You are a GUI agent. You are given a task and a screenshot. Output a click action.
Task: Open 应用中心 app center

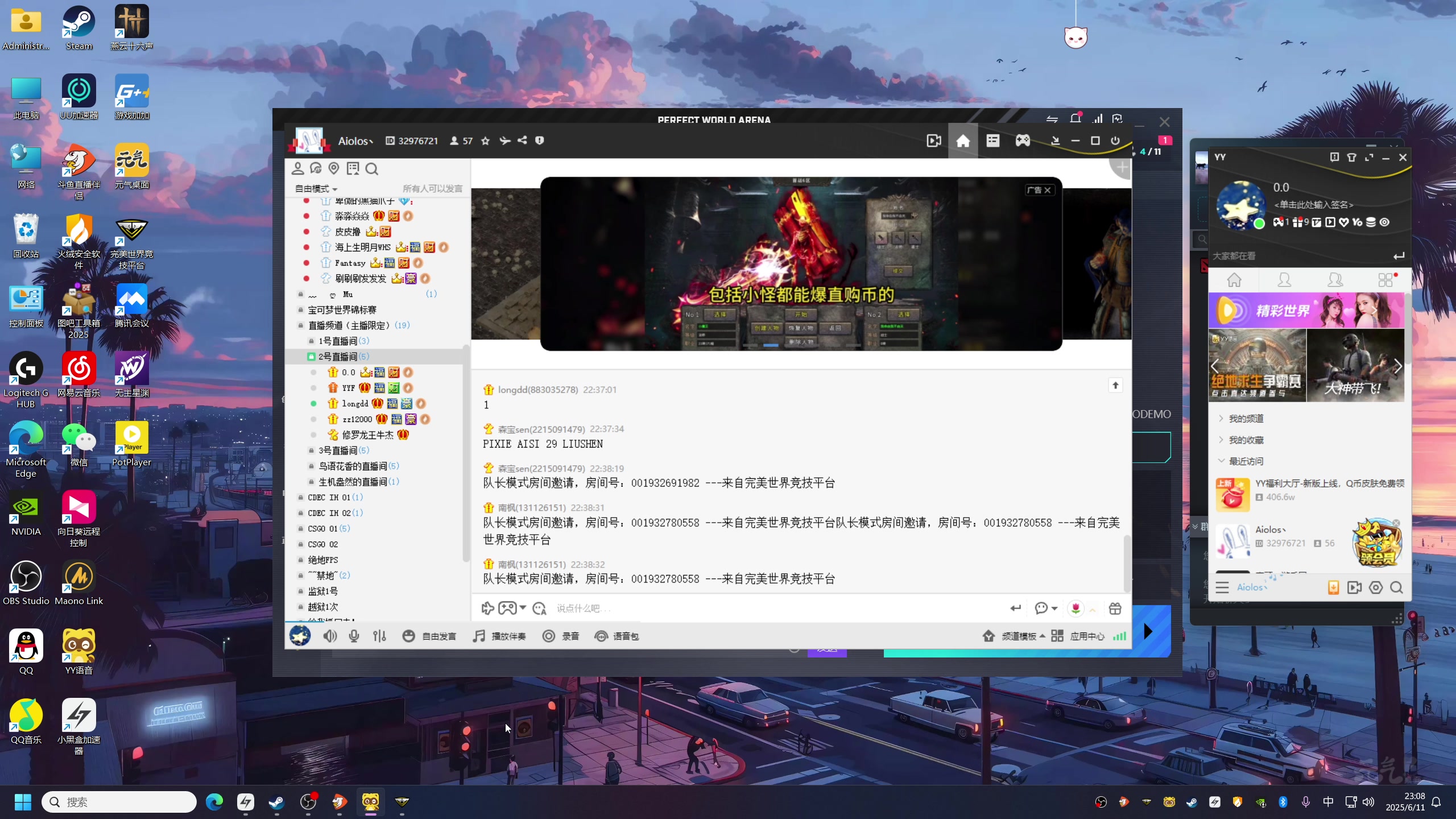pyautogui.click(x=1078, y=636)
